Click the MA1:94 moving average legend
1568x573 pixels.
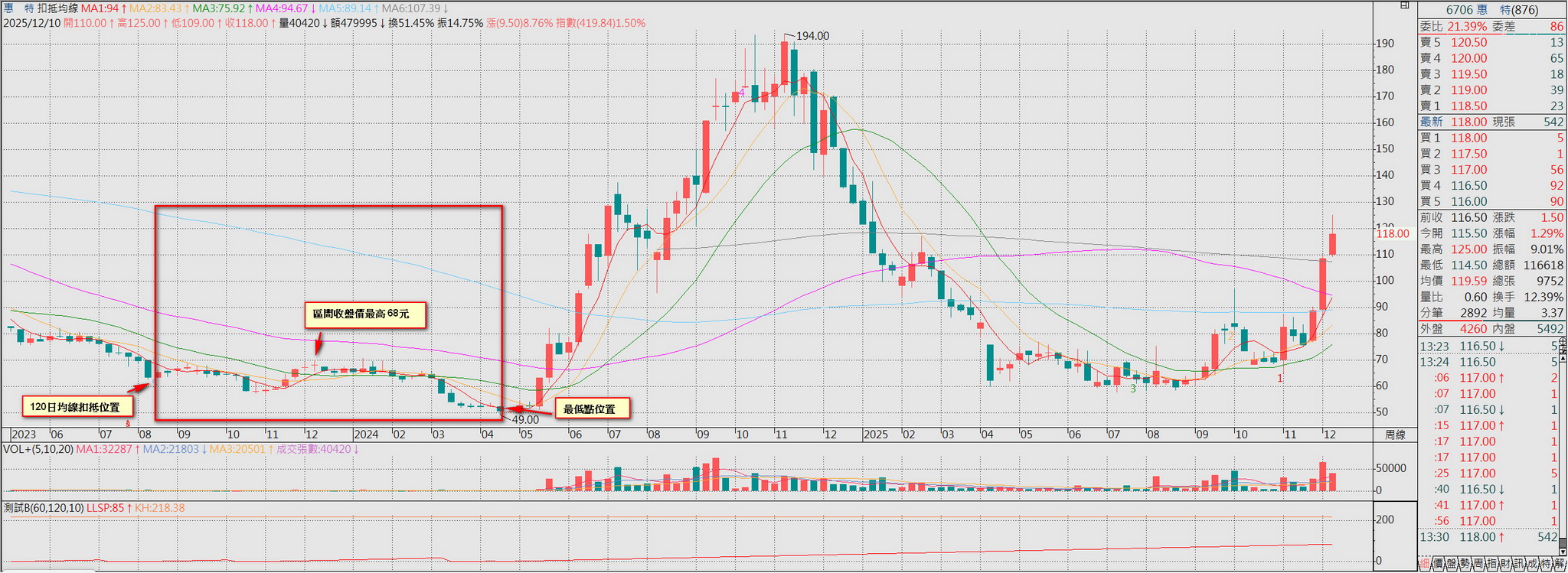100,8
